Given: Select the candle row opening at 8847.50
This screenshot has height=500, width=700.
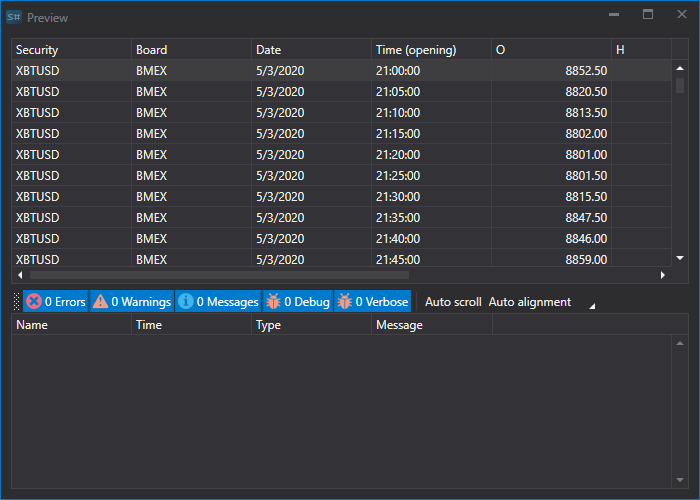Looking at the screenshot, I should point(342,217).
